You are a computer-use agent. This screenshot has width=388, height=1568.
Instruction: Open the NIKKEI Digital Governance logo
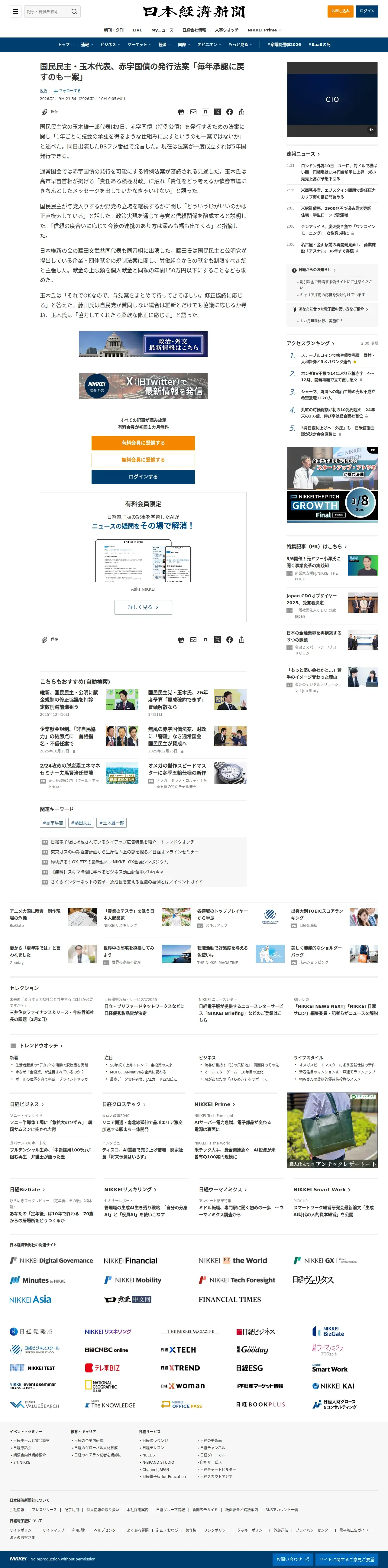pyautogui.click(x=52, y=1261)
